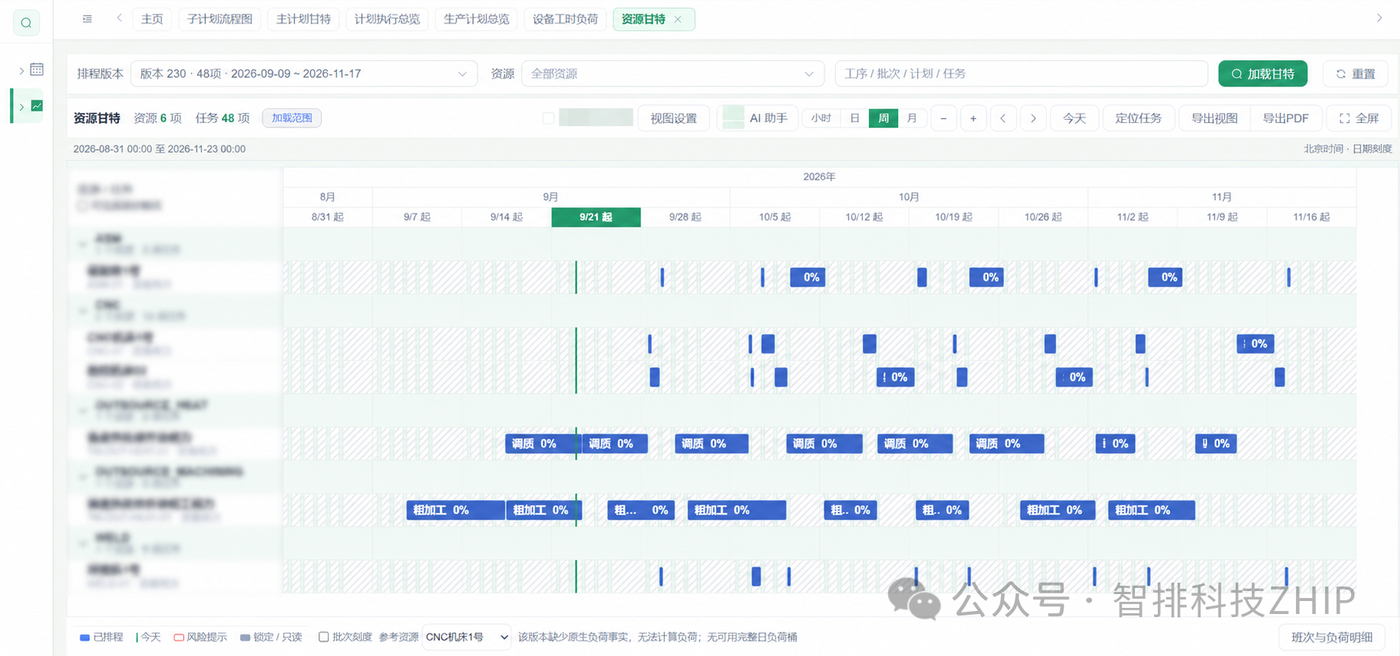Image resolution: width=1400 pixels, height=656 pixels.
Task: Tick the checkbox left of 视图设置
Action: (548, 118)
